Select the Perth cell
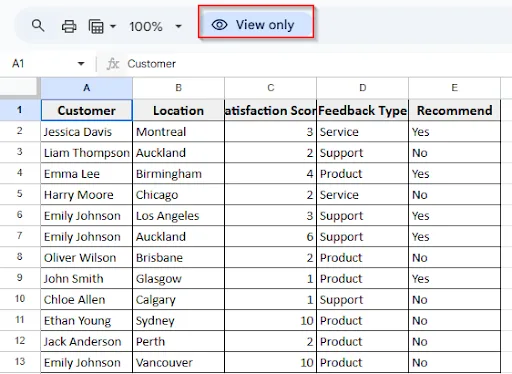 pyautogui.click(x=179, y=342)
